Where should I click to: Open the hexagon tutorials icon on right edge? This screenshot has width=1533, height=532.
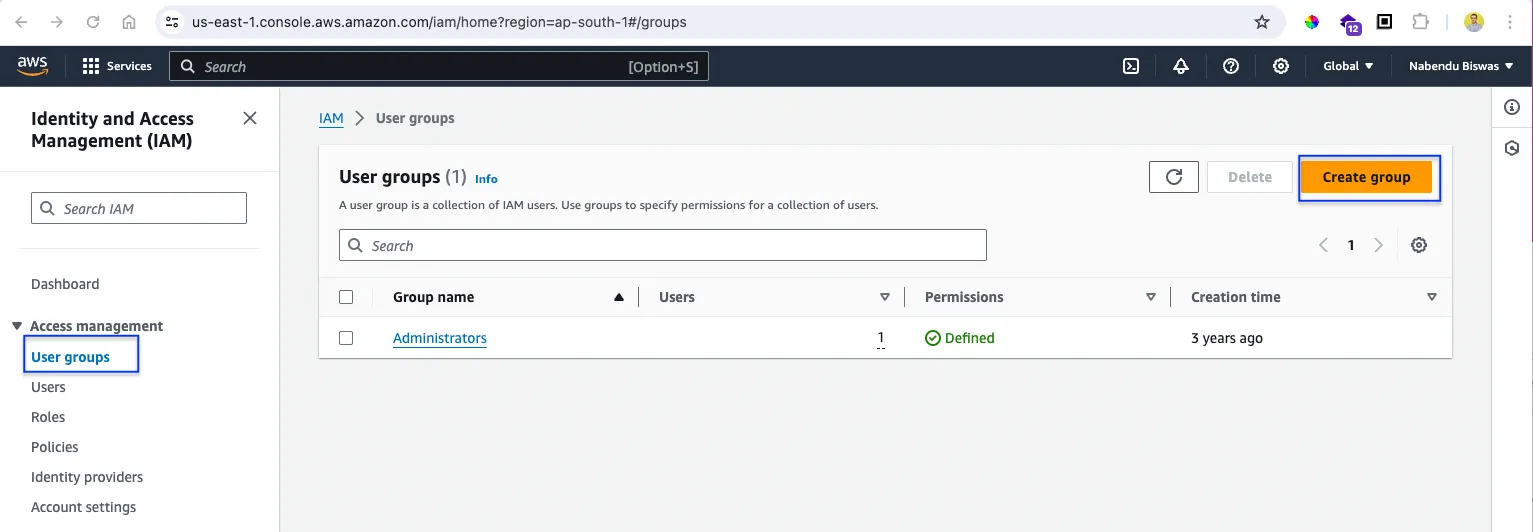(1512, 148)
